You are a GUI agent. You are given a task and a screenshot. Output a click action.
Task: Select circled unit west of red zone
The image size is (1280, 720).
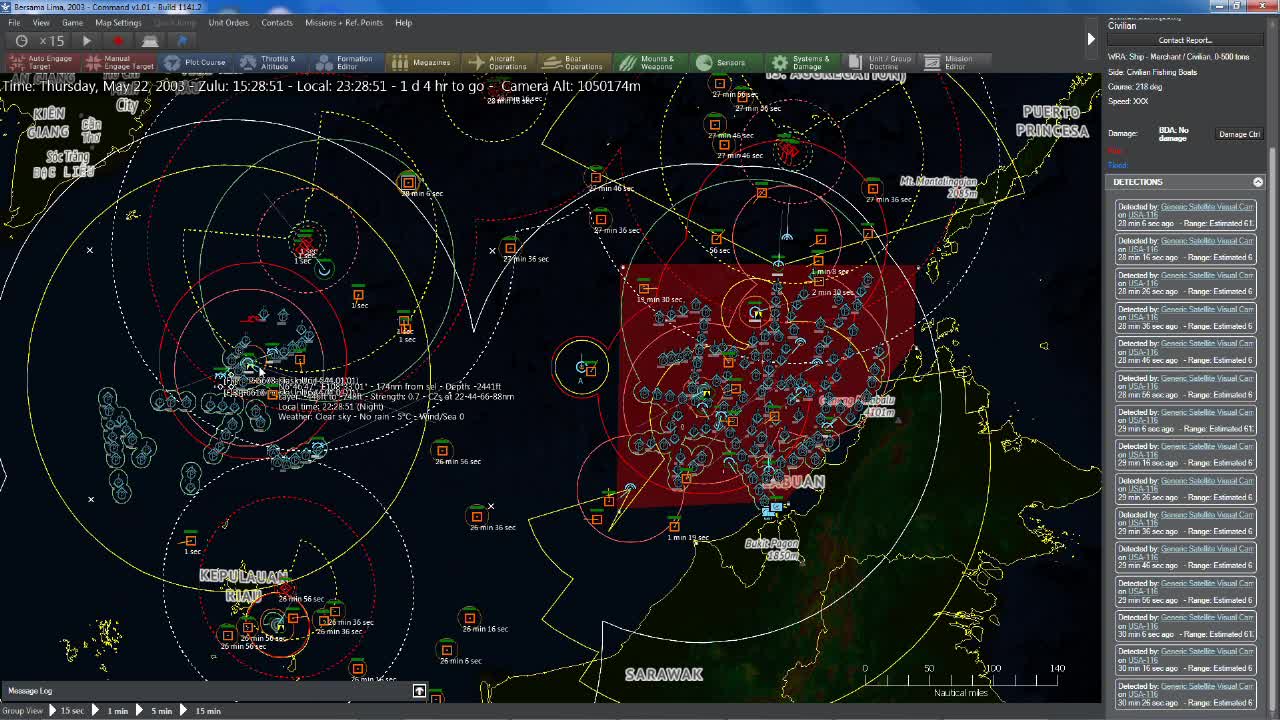[x=582, y=367]
